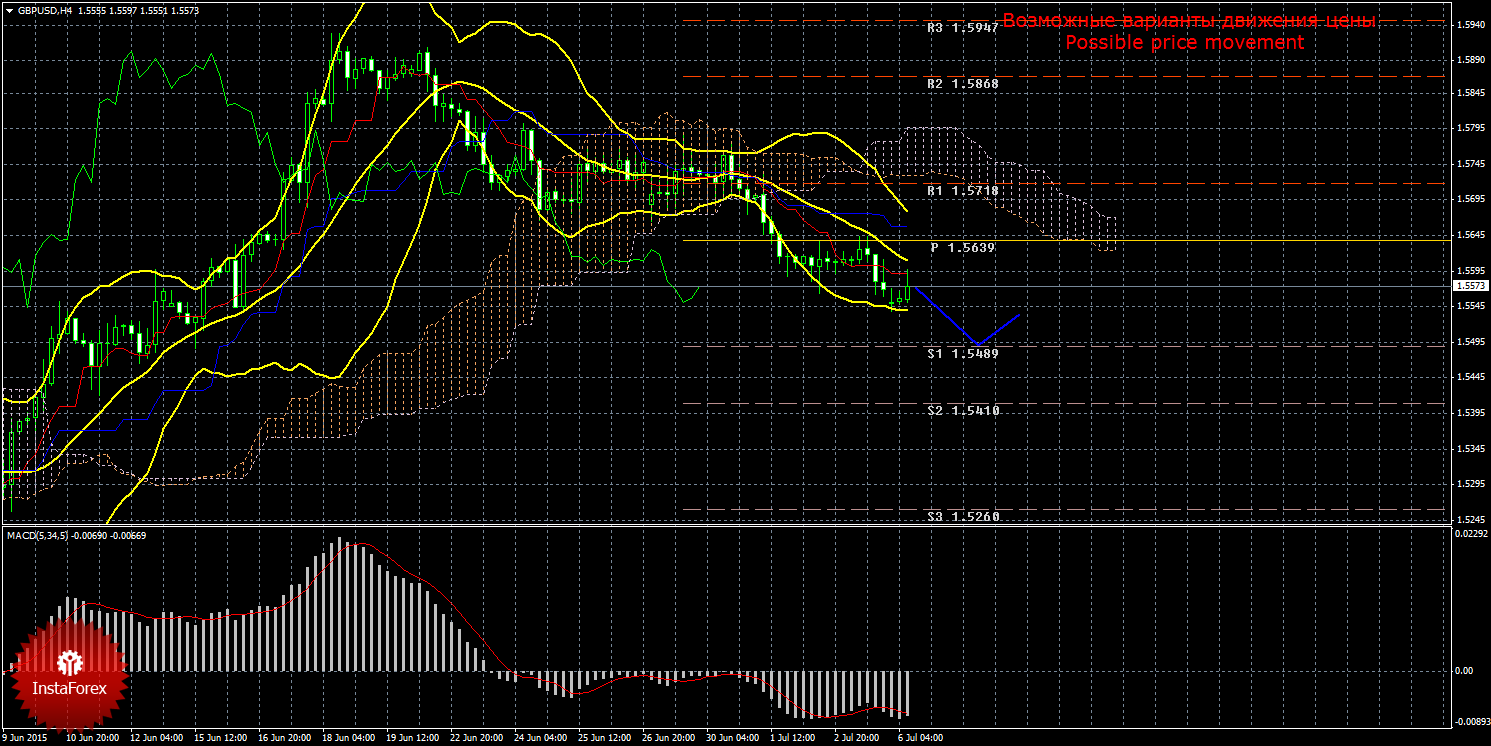The height and width of the screenshot is (746, 1491).
Task: Click the 0.00 level on MACD scale
Action: 1463,670
